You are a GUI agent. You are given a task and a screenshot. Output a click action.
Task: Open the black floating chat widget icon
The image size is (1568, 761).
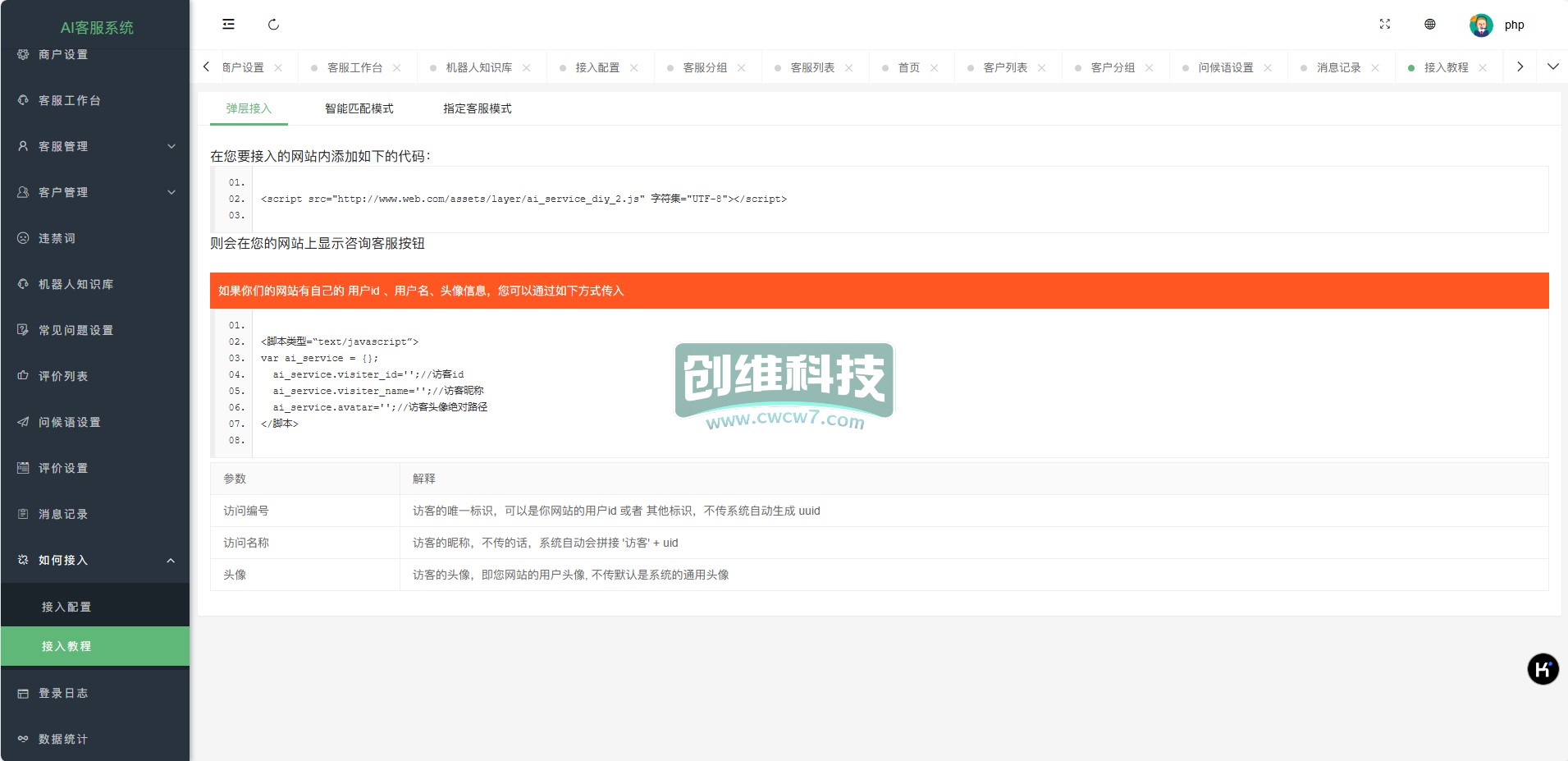1543,669
